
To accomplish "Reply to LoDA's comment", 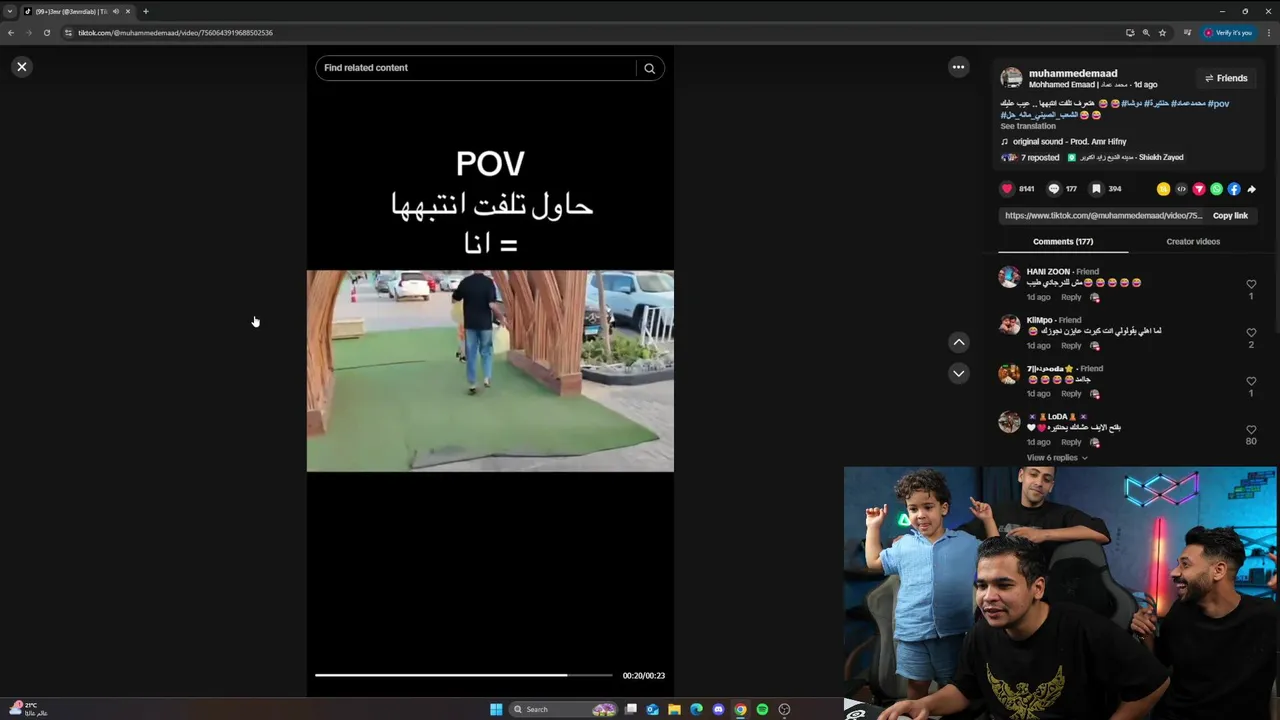I will pos(1071,441).
